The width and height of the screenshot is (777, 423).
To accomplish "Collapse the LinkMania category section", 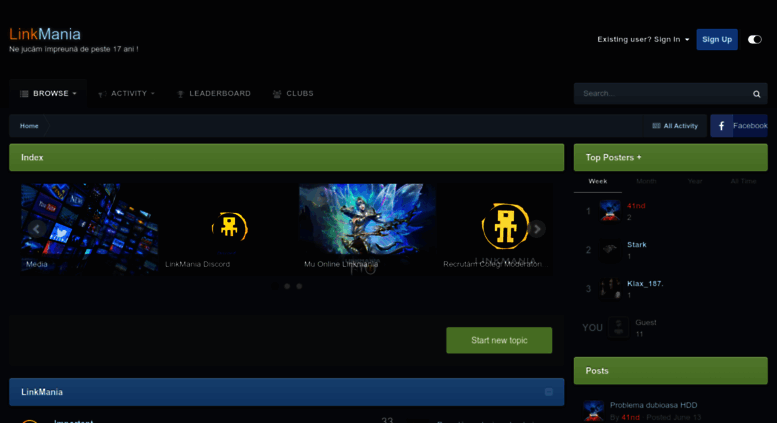I will click(549, 392).
